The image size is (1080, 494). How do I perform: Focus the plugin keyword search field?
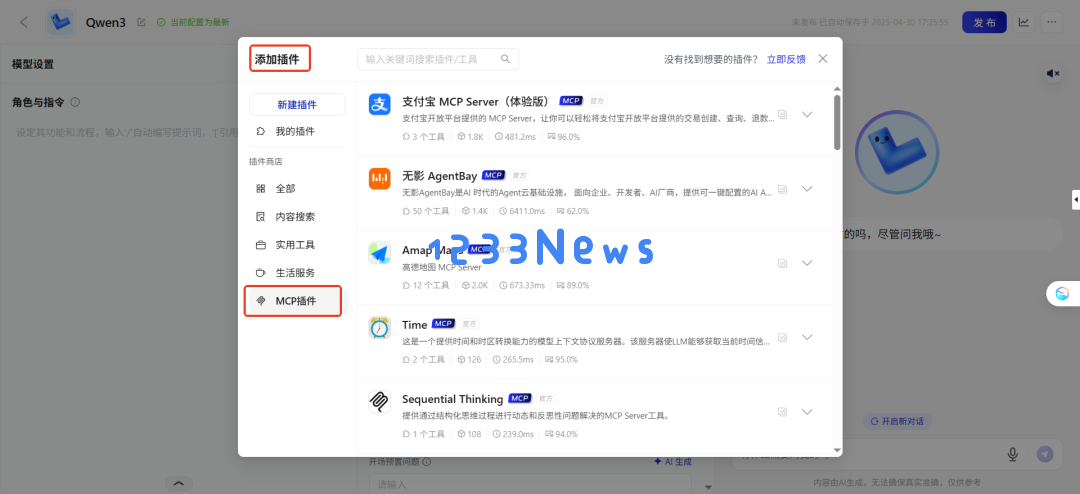[437, 59]
